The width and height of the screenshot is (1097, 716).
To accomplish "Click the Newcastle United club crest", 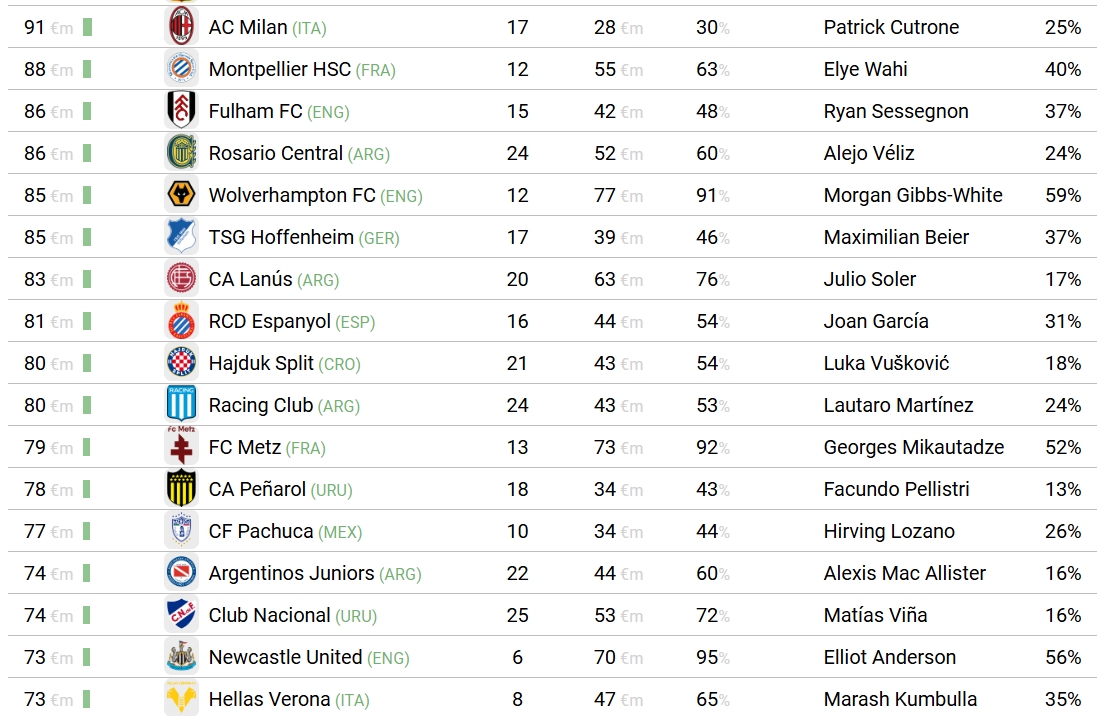I will point(181,657).
